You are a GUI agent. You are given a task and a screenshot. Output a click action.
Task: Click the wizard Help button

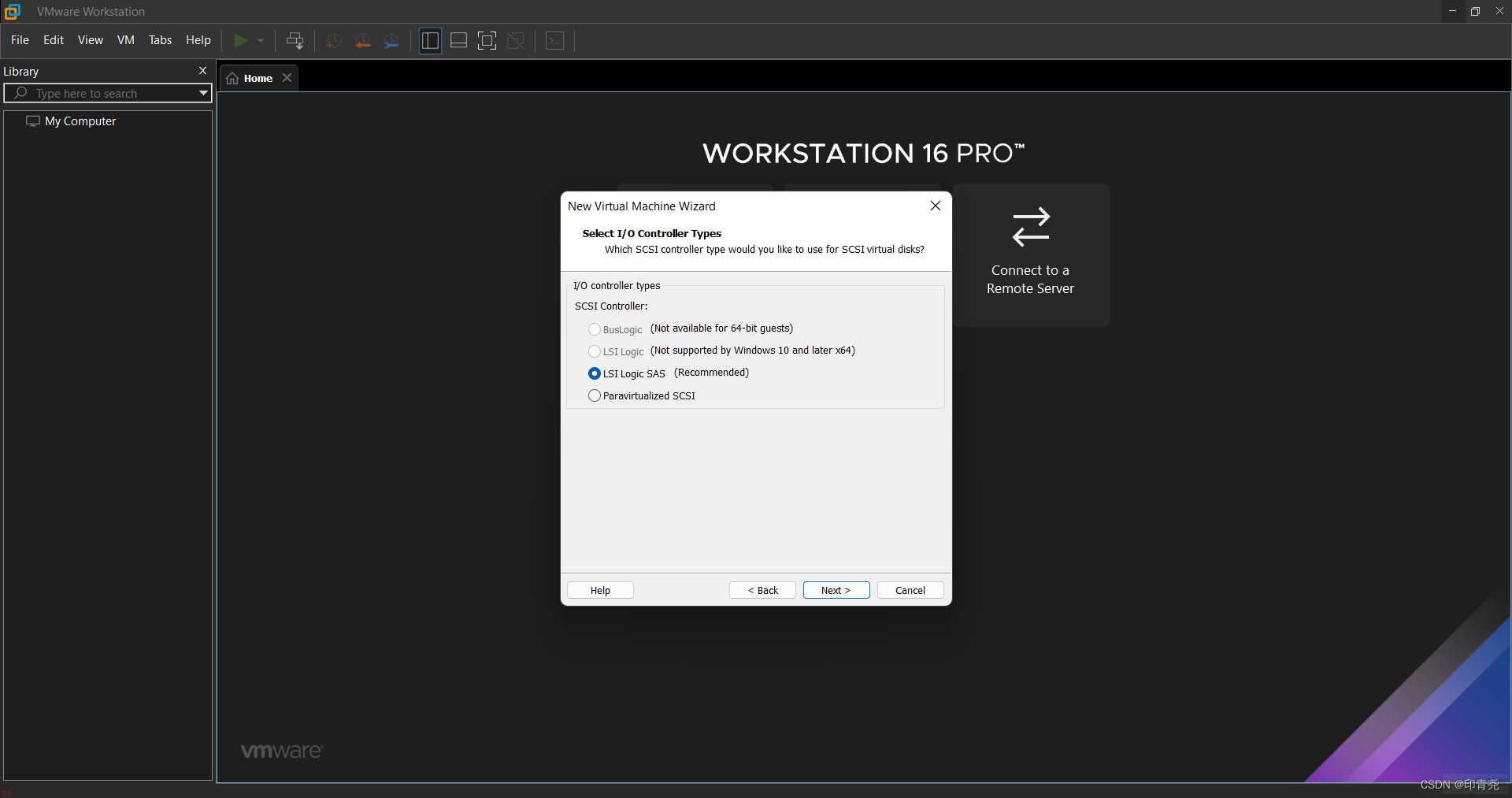coord(600,590)
